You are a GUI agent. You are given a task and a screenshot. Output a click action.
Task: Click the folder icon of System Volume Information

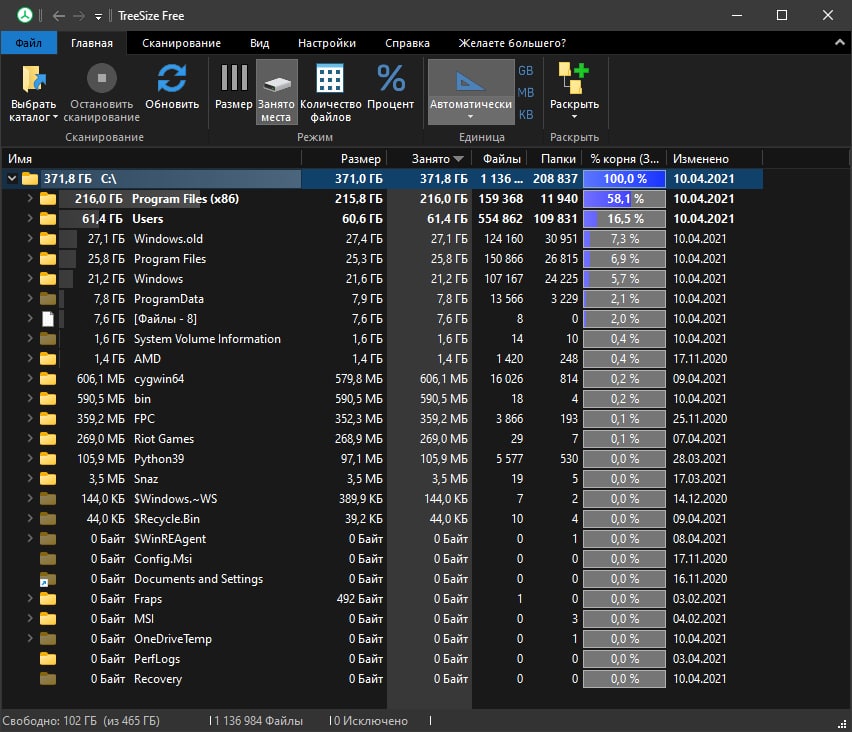pyautogui.click(x=48, y=339)
